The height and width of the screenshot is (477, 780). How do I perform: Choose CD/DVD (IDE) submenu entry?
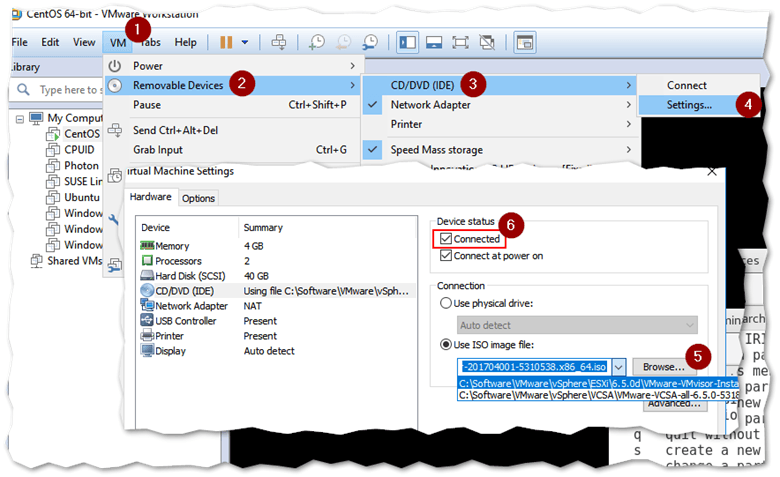499,86
